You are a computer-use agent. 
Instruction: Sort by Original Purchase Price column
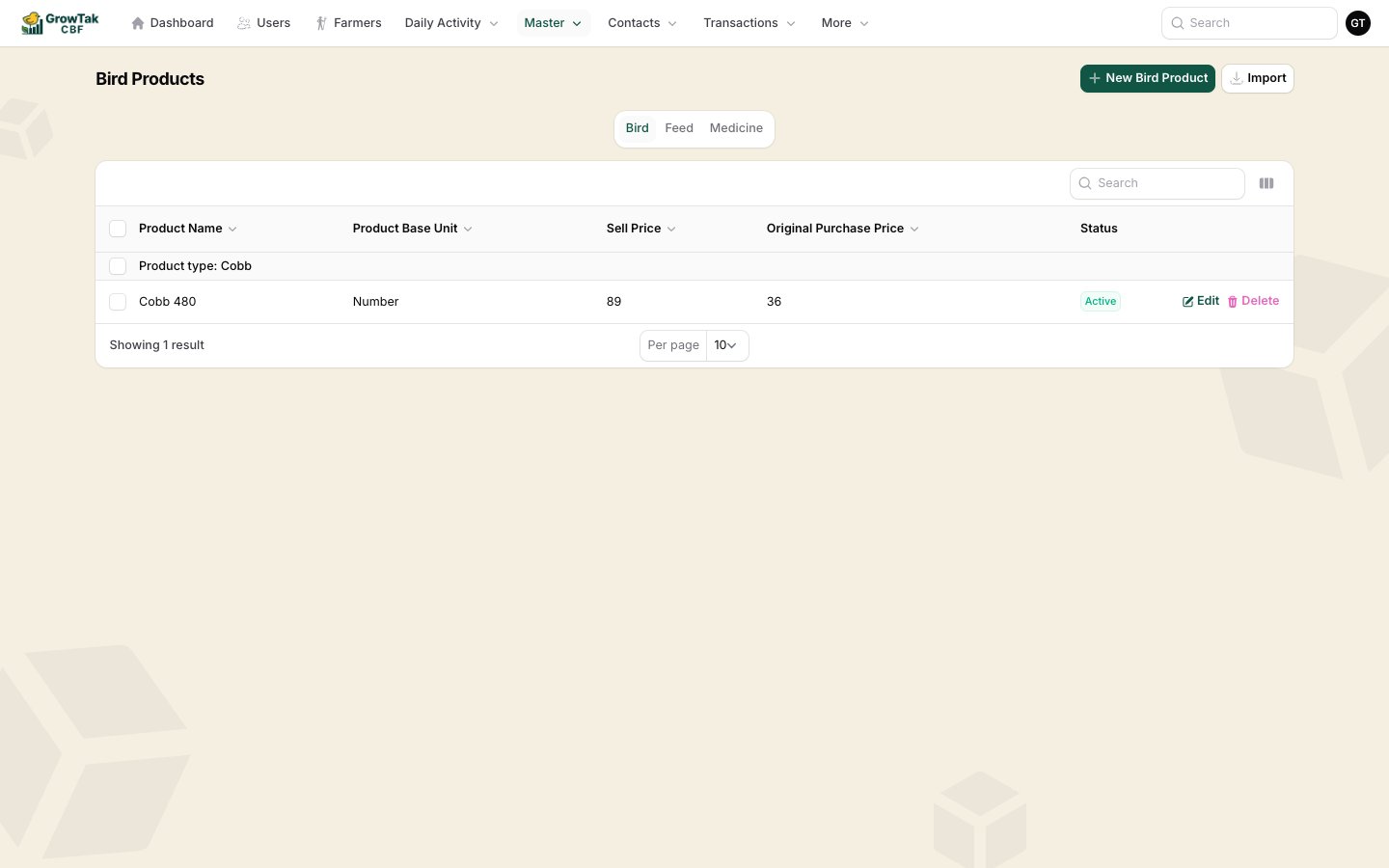843,229
